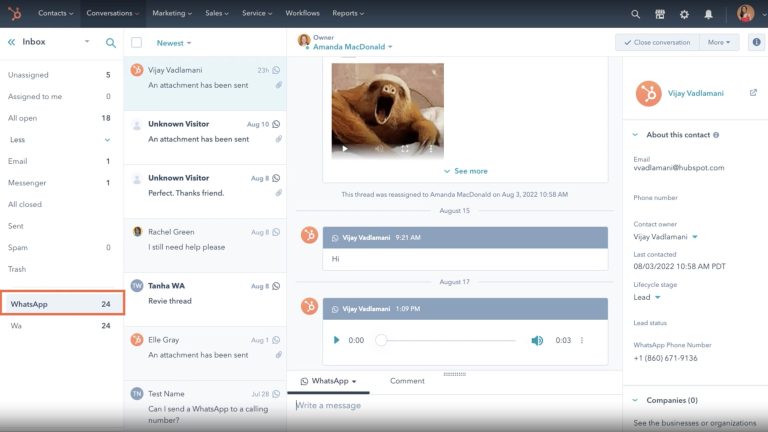Click Vijay Vadlamani avatar in contact panel

click(648, 93)
